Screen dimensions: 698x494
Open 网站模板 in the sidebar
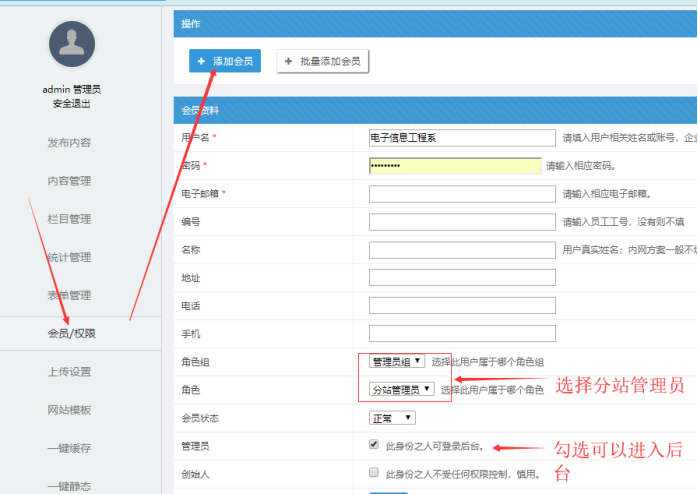point(69,410)
